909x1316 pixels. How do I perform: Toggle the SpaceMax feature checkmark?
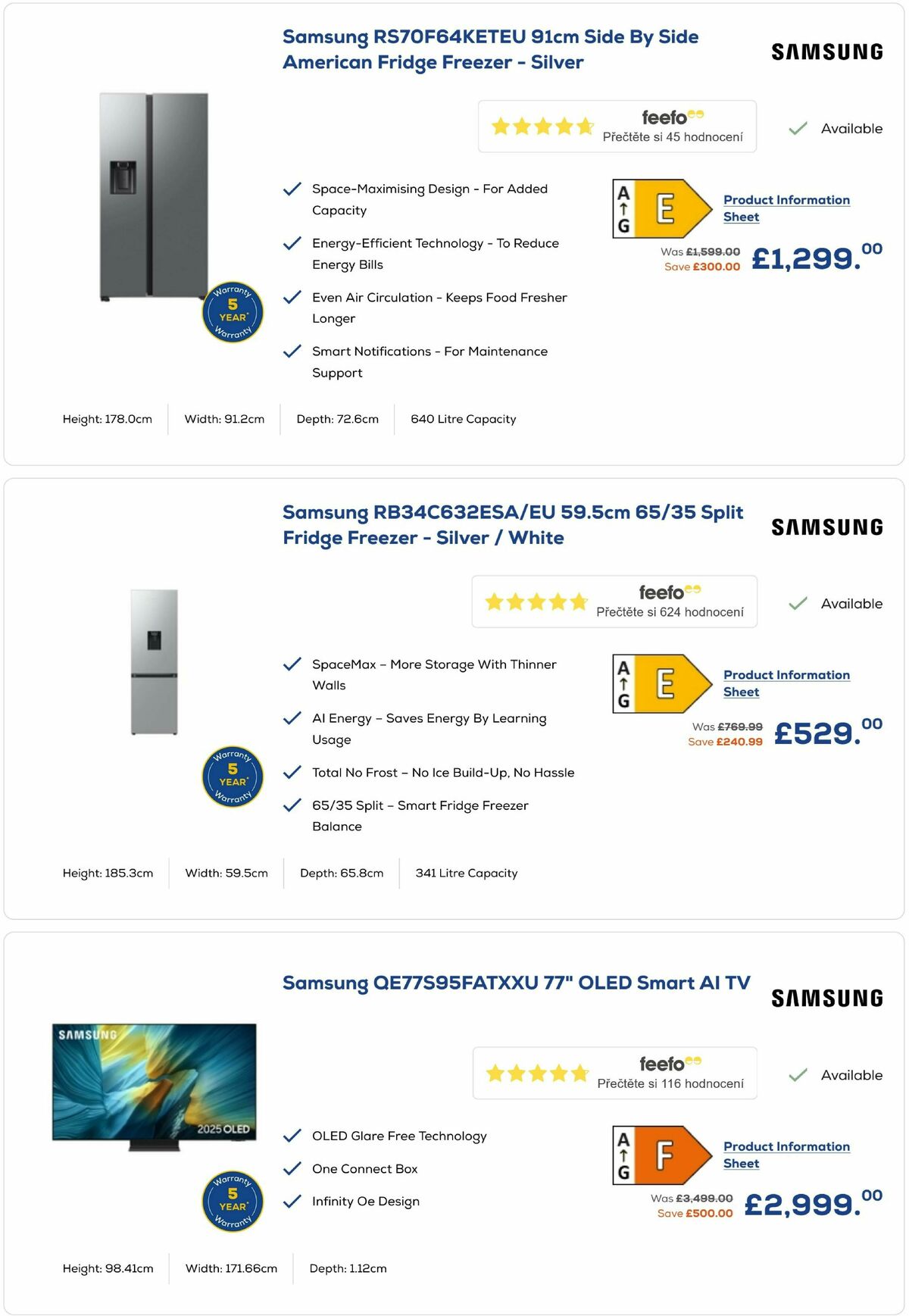(292, 664)
